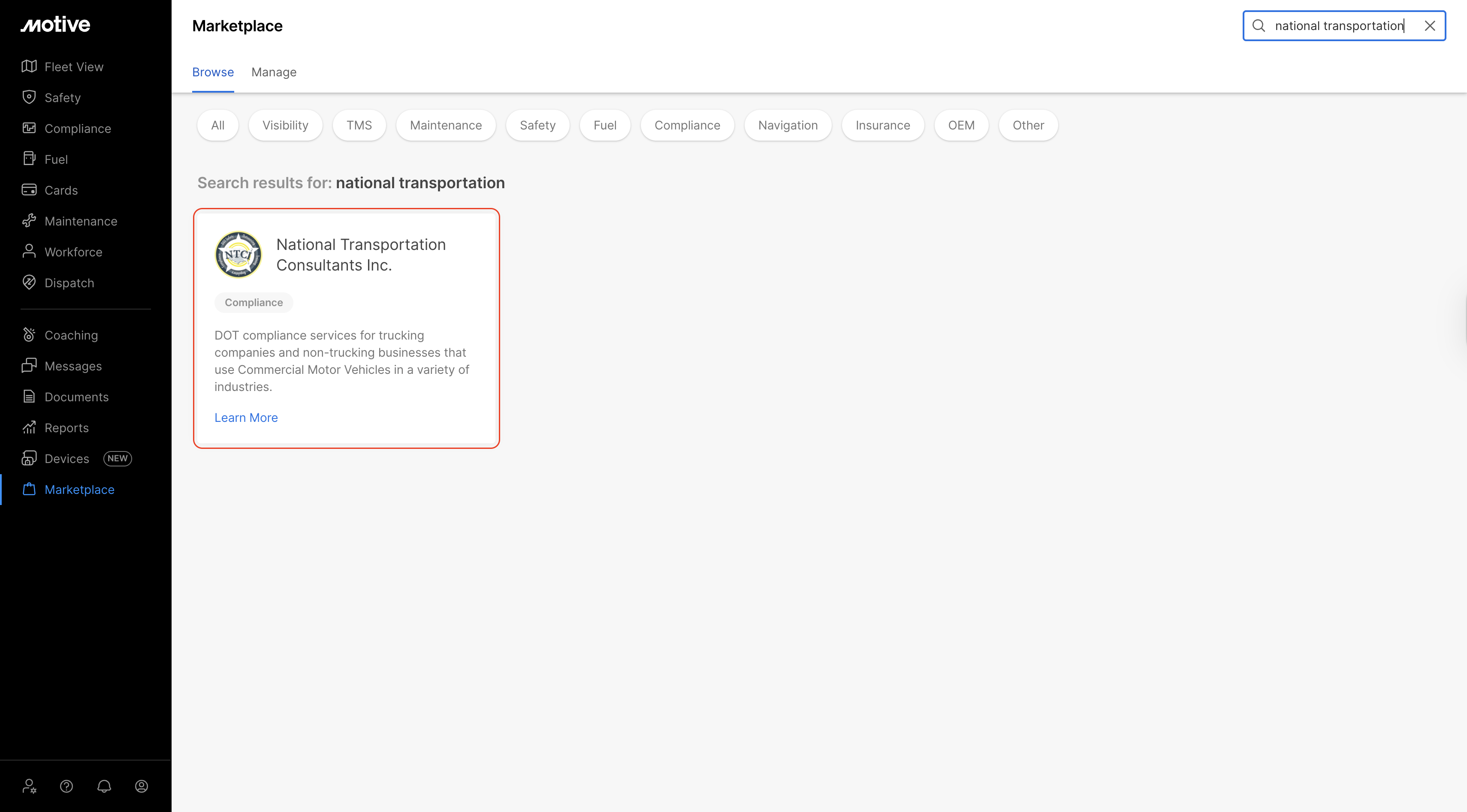1467x812 pixels.
Task: Open Reports chart icon
Action: [29, 427]
